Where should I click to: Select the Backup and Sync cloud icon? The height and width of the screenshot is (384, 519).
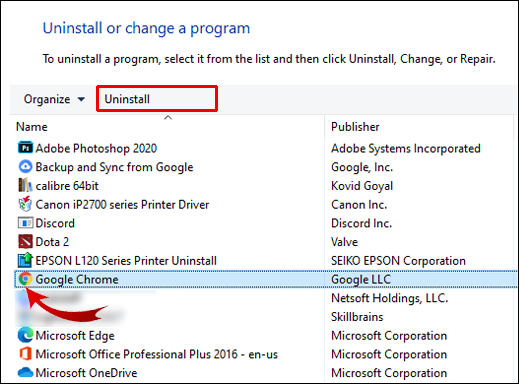tap(25, 166)
